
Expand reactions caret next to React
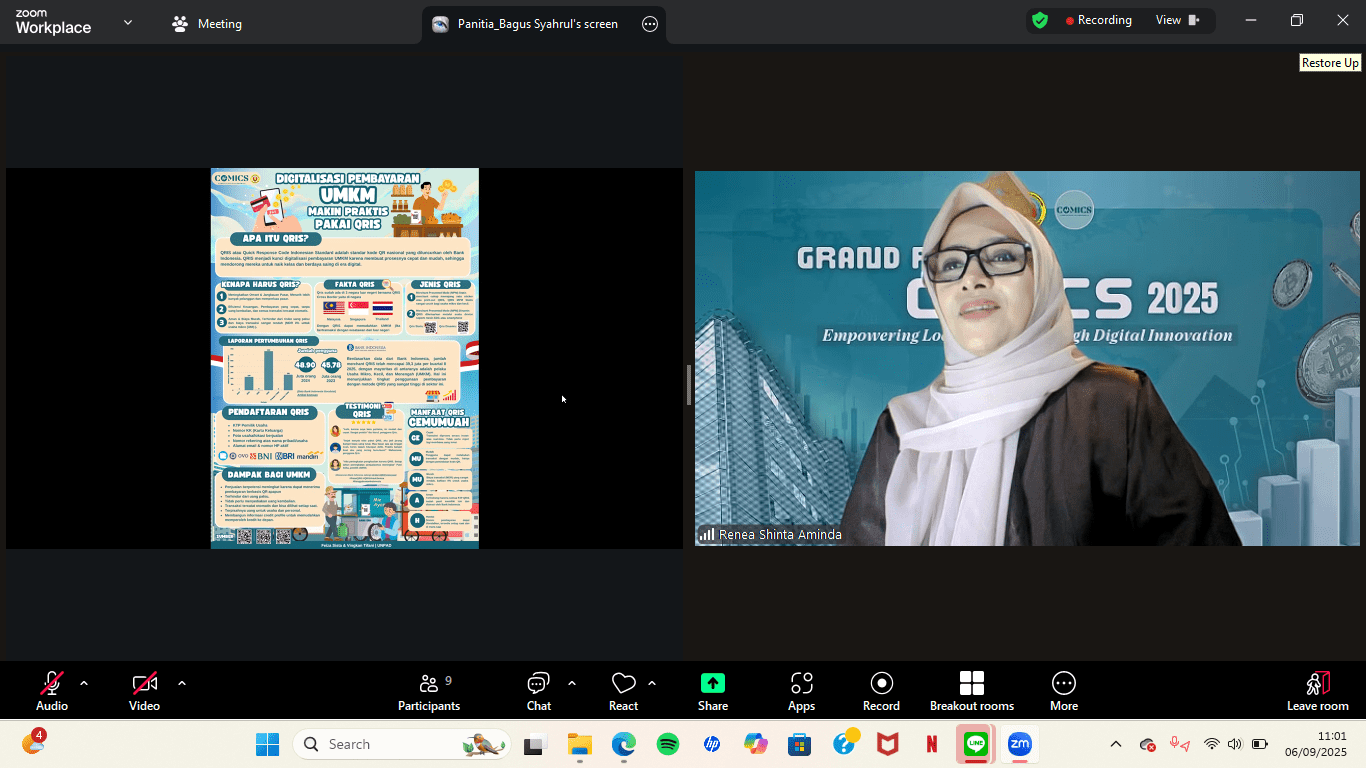(652, 683)
